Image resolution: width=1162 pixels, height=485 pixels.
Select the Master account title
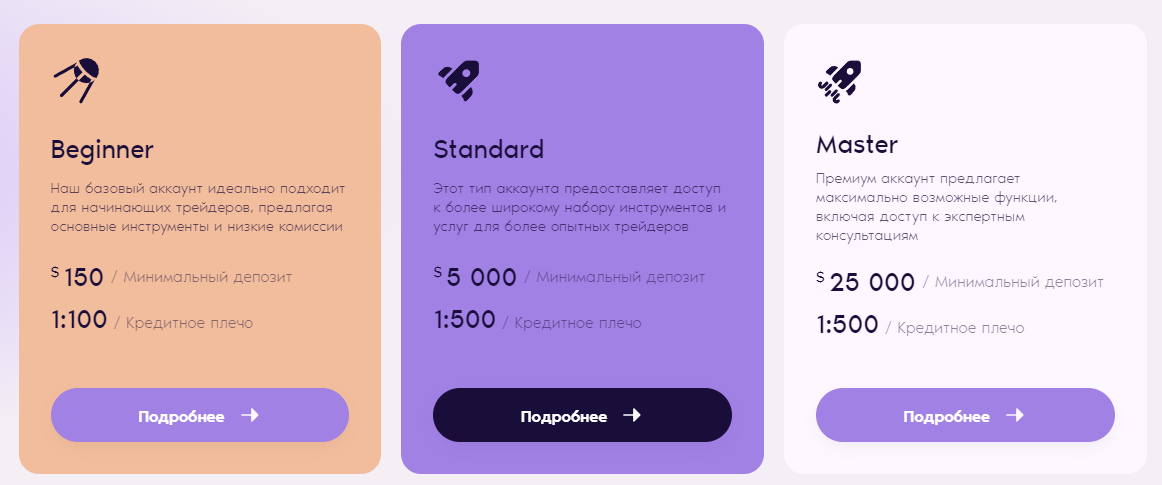(x=856, y=145)
